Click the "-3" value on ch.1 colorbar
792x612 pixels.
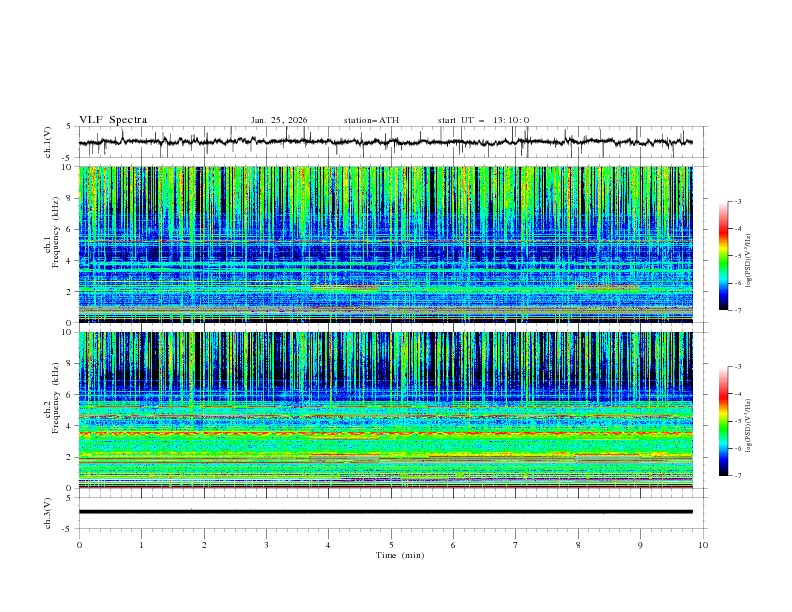737,201
